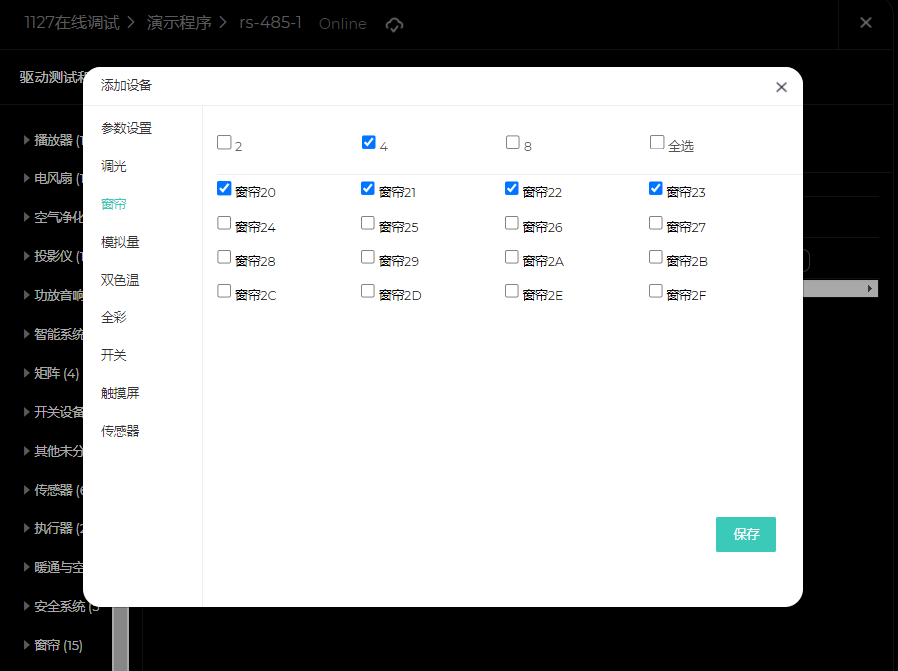The width and height of the screenshot is (898, 671).
Task: Check 窗帘27
Action: click(x=656, y=223)
